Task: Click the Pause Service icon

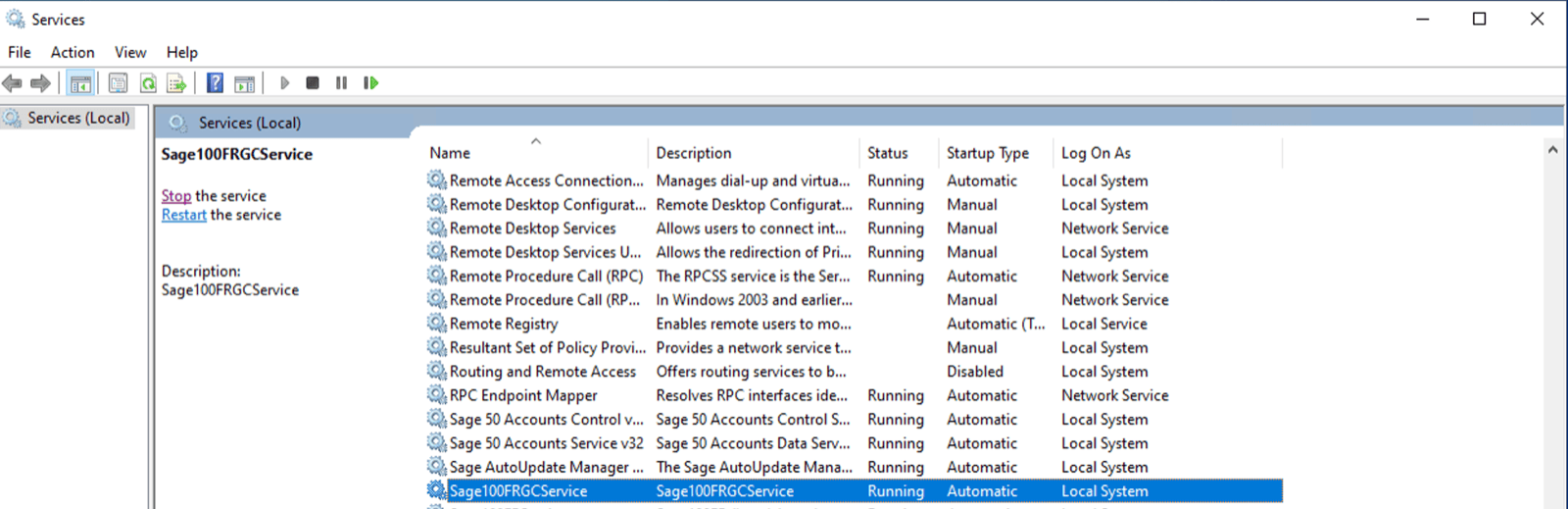Action: (341, 83)
